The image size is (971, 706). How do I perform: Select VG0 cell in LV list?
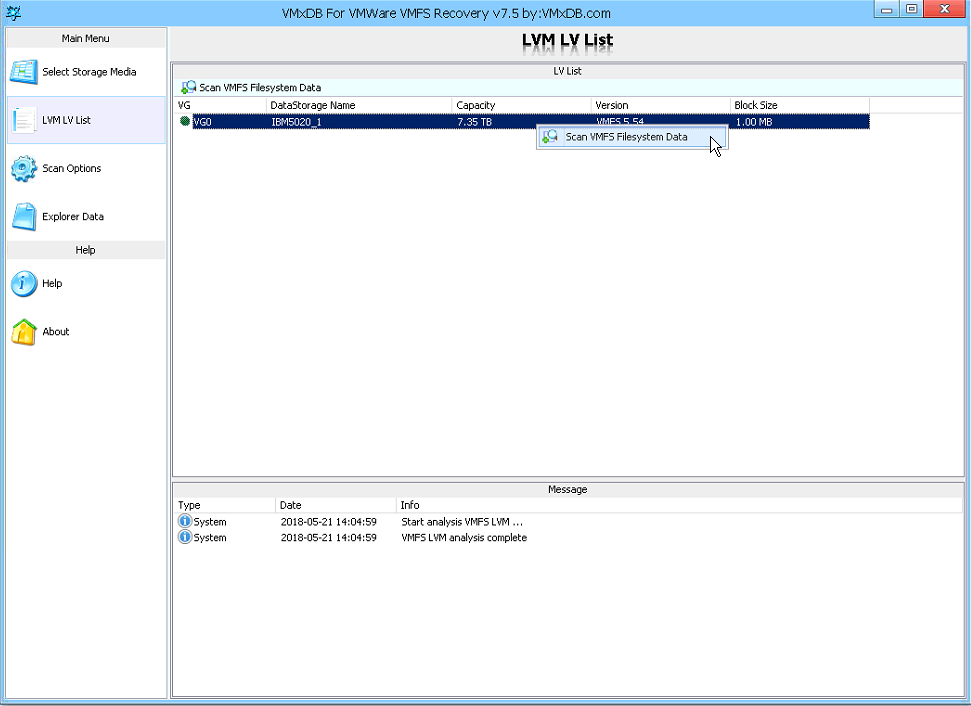pos(202,122)
